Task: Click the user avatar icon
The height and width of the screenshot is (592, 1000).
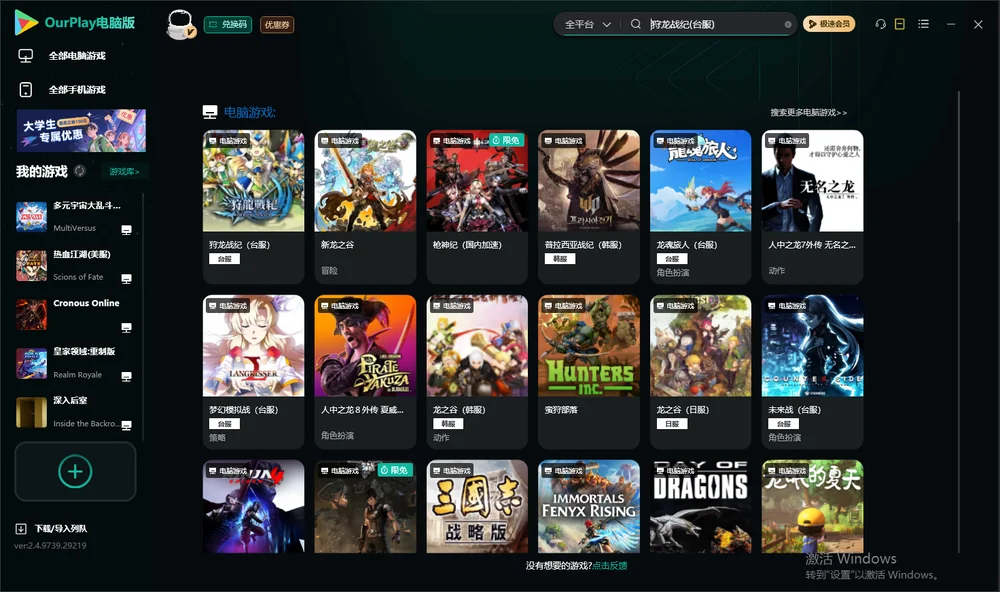Action: [x=180, y=24]
